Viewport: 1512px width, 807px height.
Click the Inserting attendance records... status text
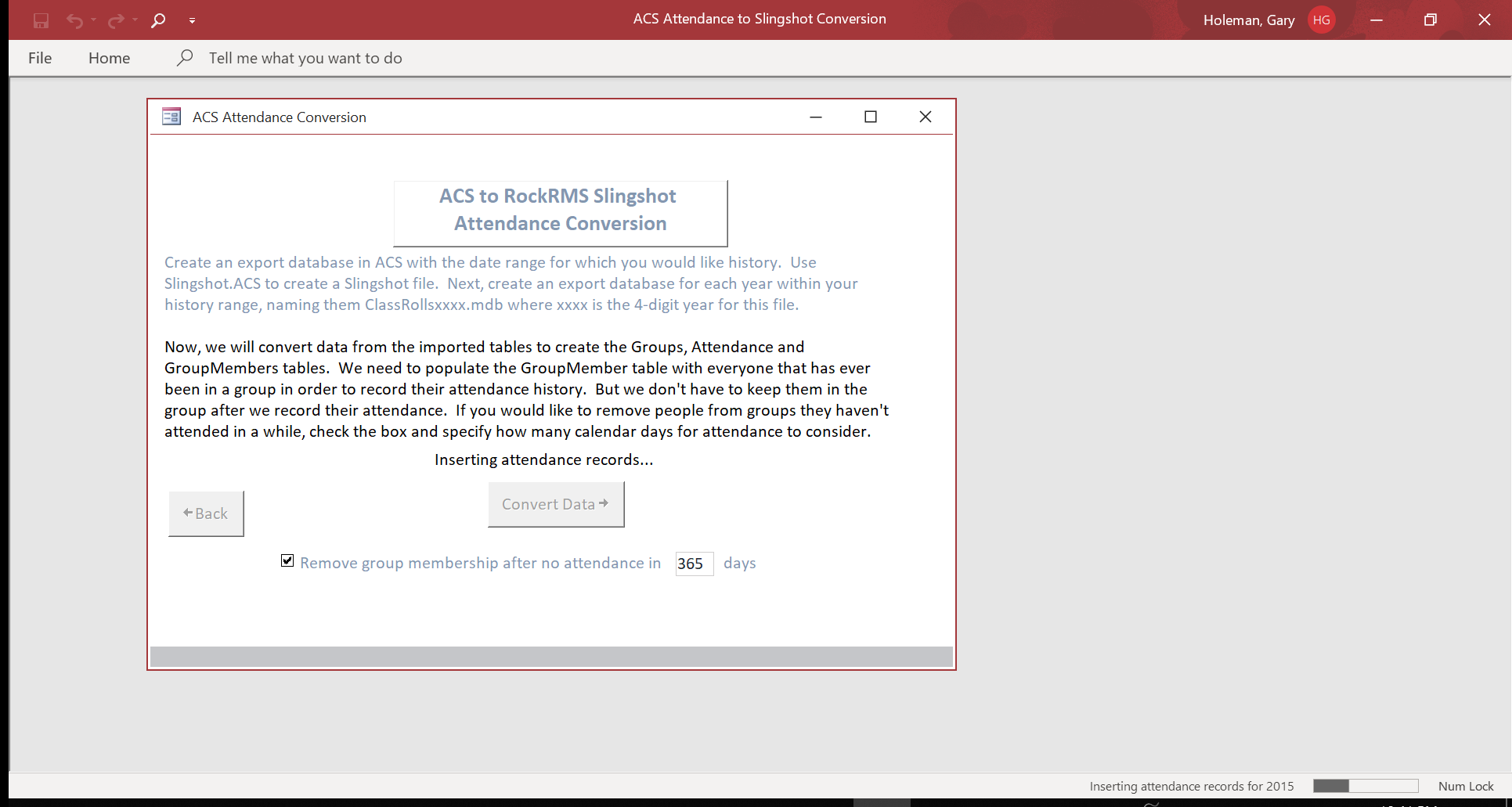click(x=544, y=459)
